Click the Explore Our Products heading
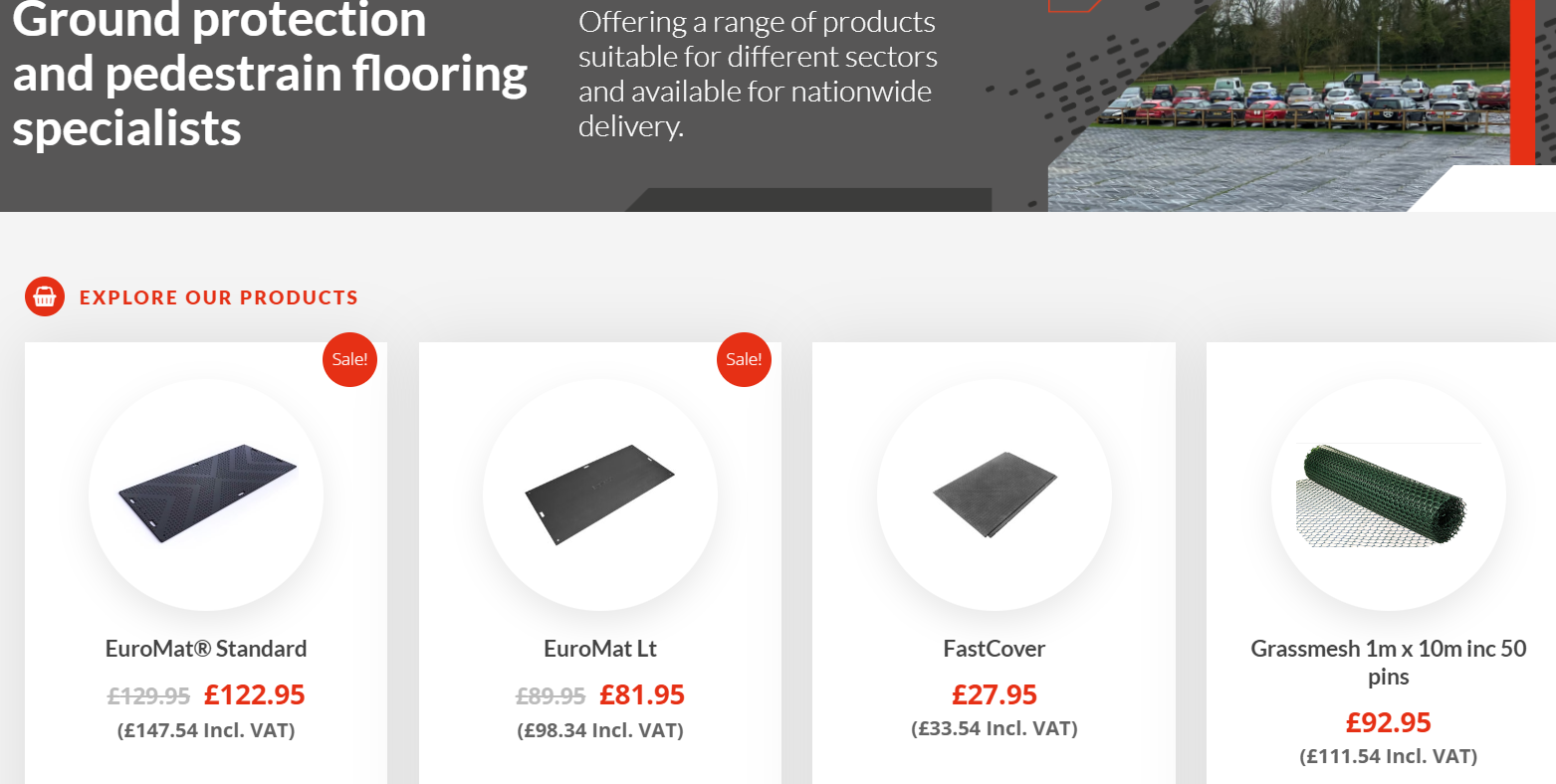This screenshot has width=1556, height=784. pyautogui.click(x=219, y=297)
